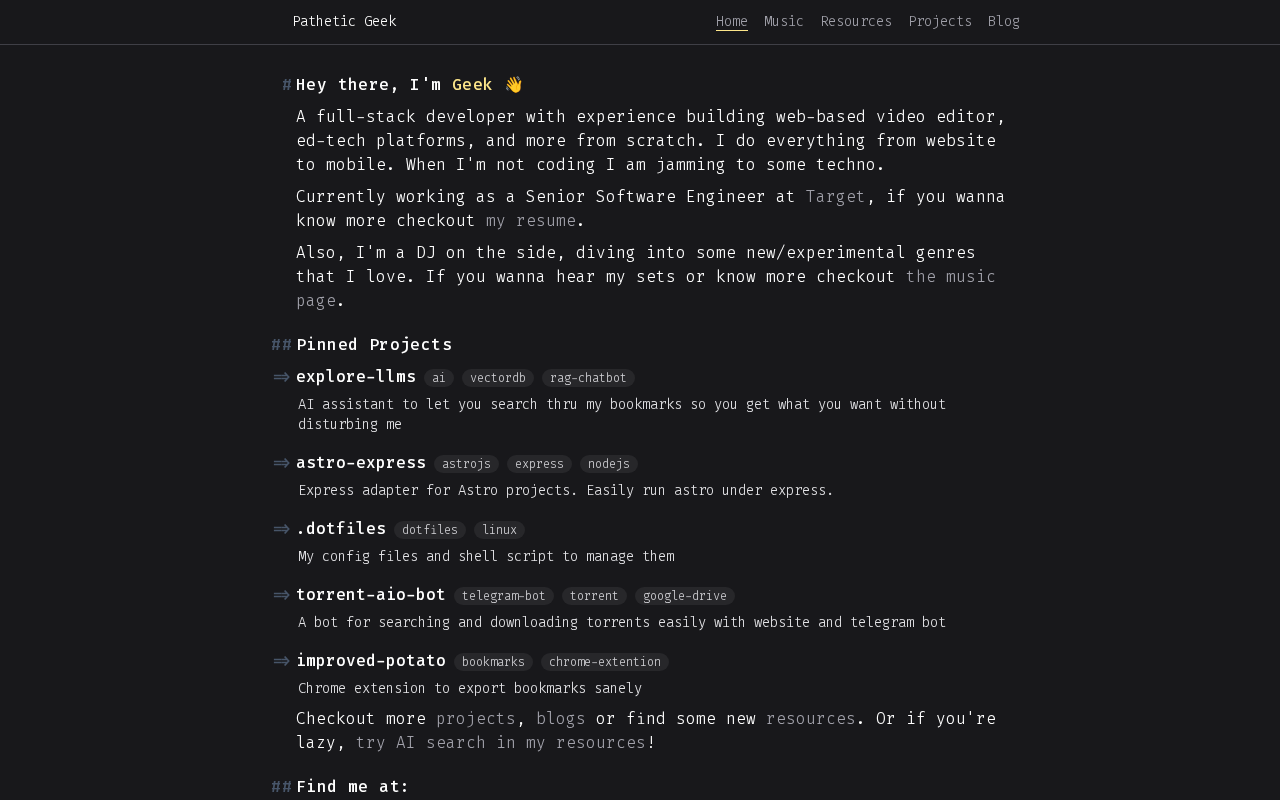The image size is (1280, 800).
Task: Open the .dotfiles project title
Action: 341,529
